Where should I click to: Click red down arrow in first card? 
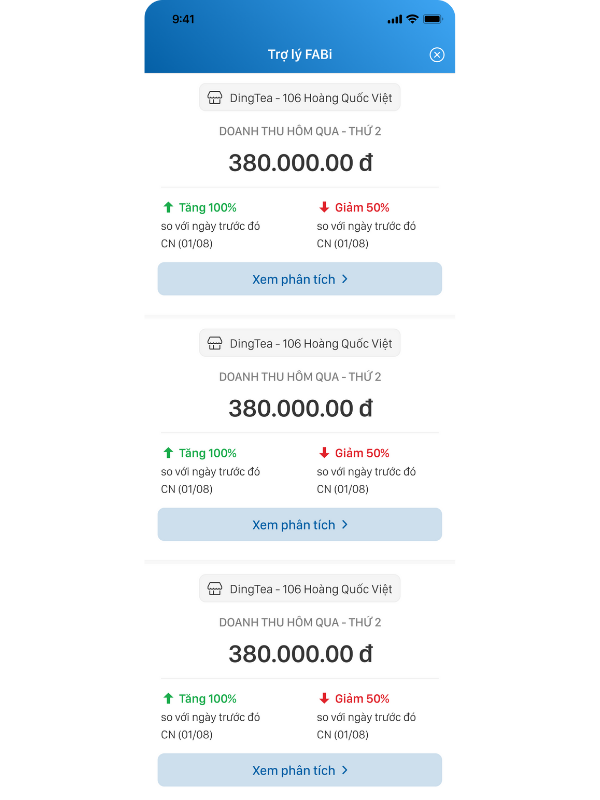click(324, 207)
